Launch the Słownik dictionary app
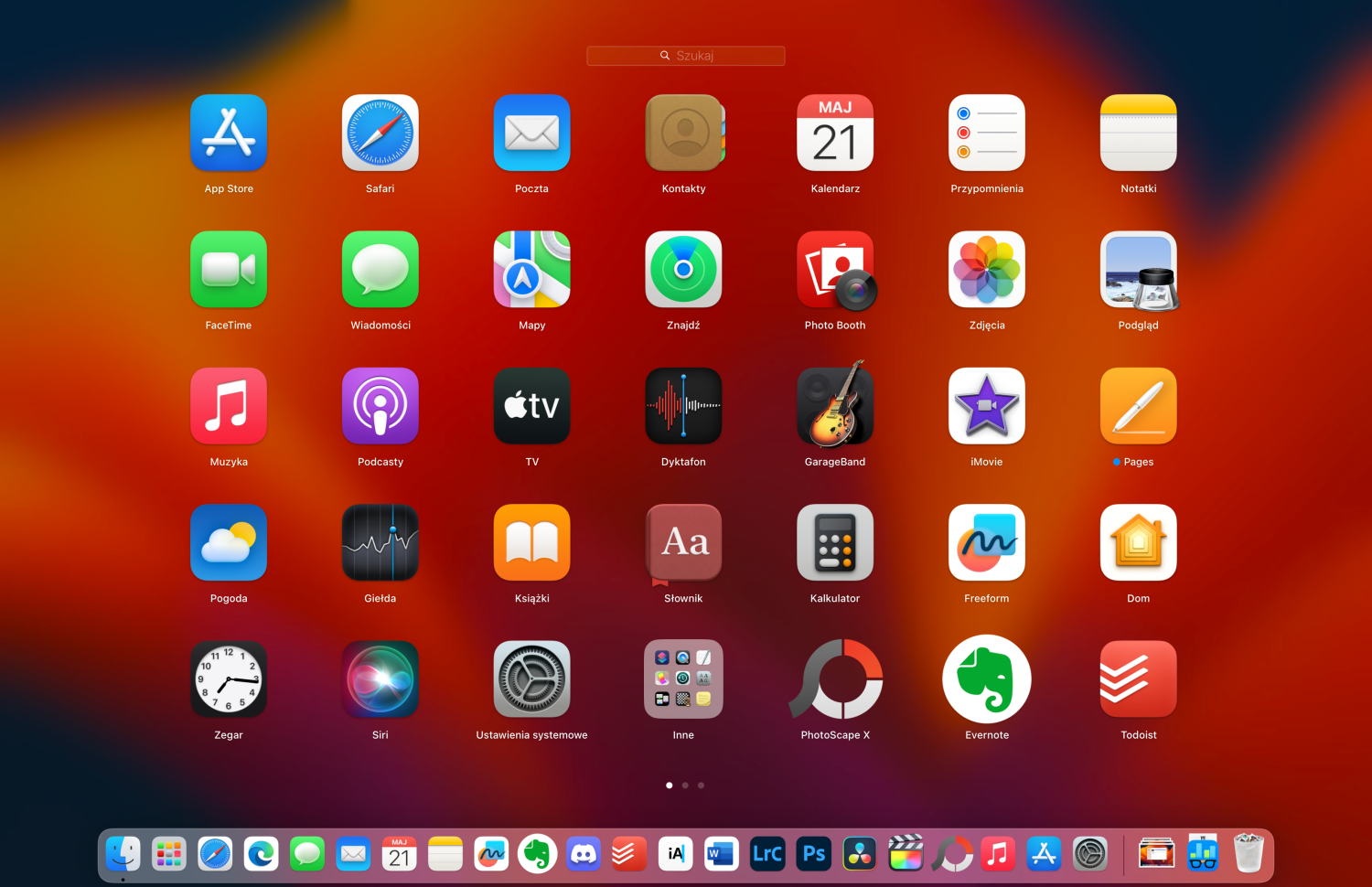The image size is (1372, 887). (x=683, y=542)
